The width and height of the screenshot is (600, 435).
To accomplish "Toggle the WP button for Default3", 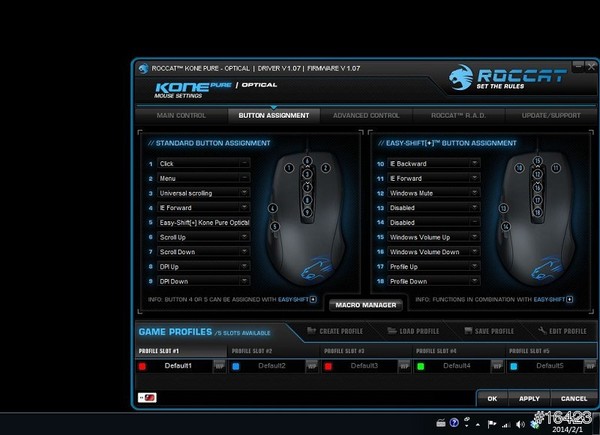I will pos(404,366).
